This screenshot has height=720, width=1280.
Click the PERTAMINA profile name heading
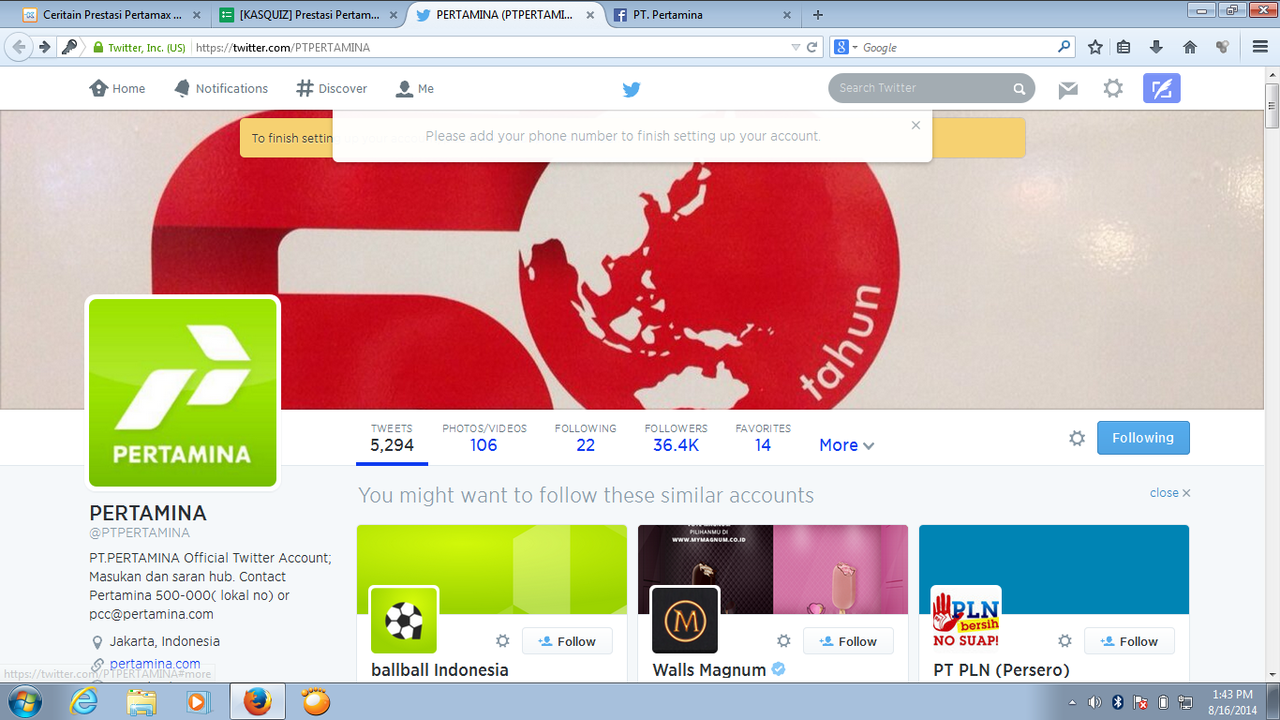(x=148, y=513)
